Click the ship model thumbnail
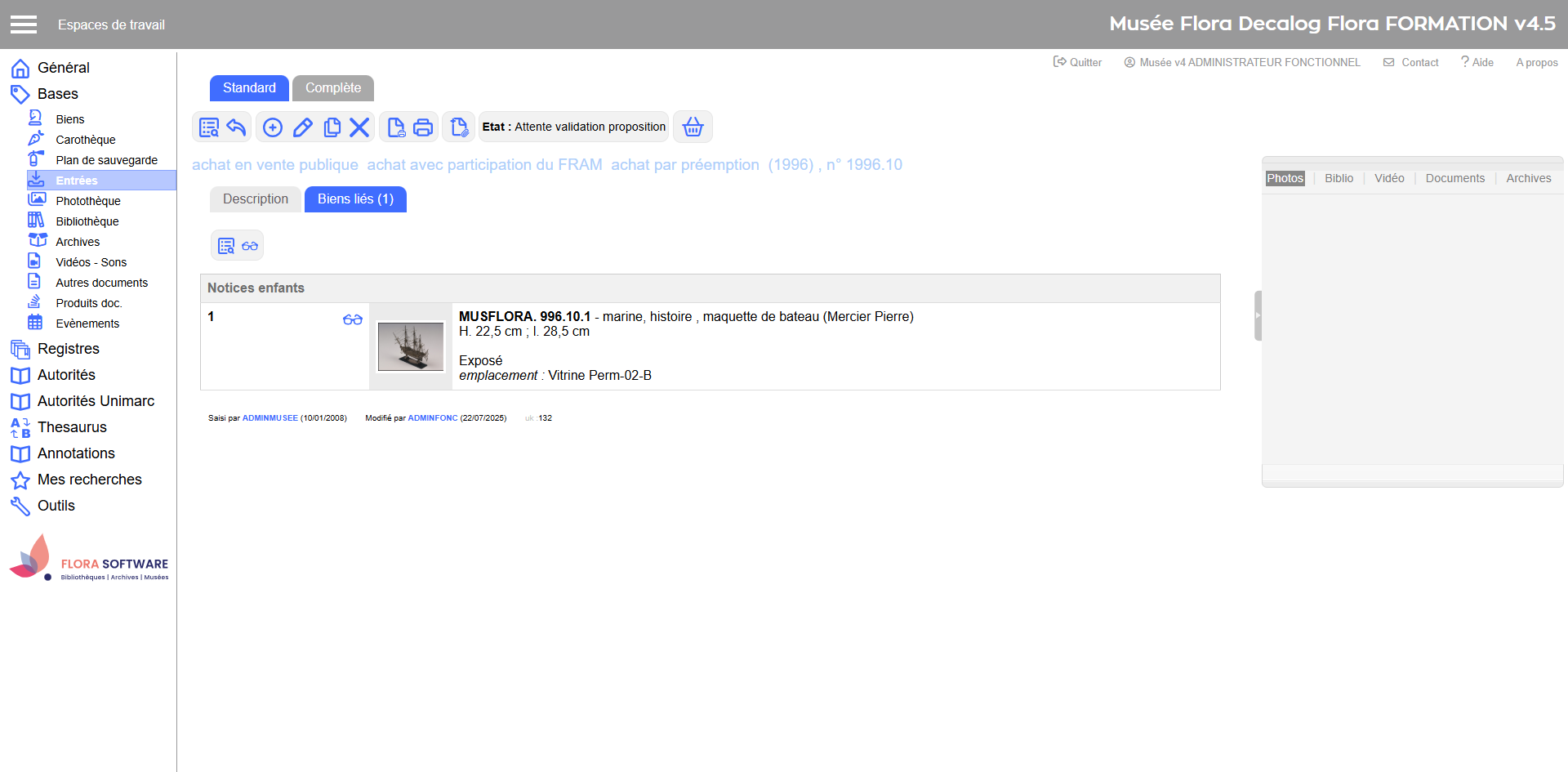Viewport: 1568px width, 772px height. pyautogui.click(x=411, y=346)
